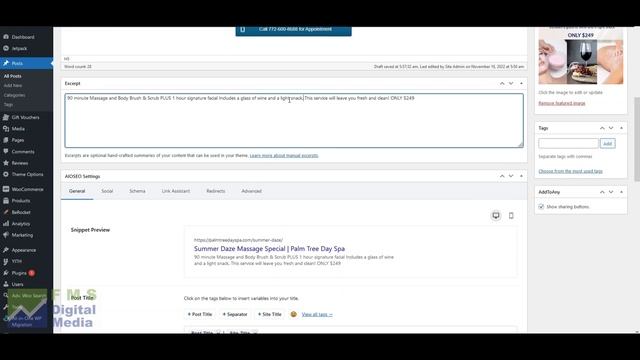Insert the Post Title tag

(x=200, y=314)
